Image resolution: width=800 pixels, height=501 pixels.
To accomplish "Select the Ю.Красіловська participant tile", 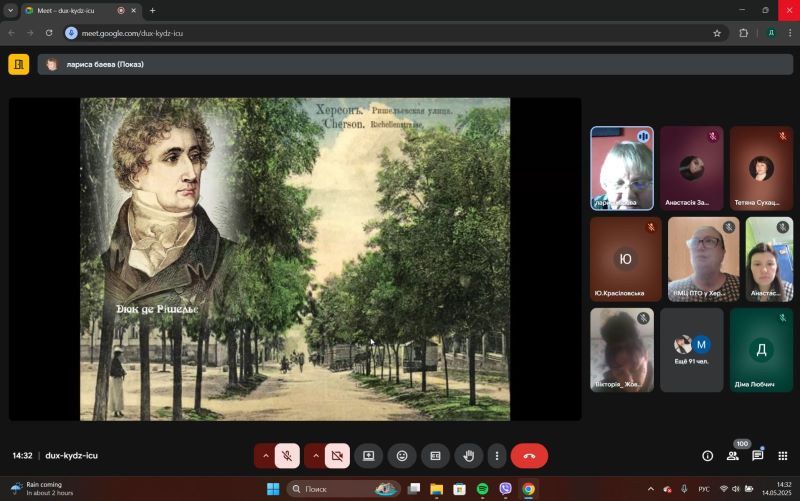I will (x=626, y=259).
